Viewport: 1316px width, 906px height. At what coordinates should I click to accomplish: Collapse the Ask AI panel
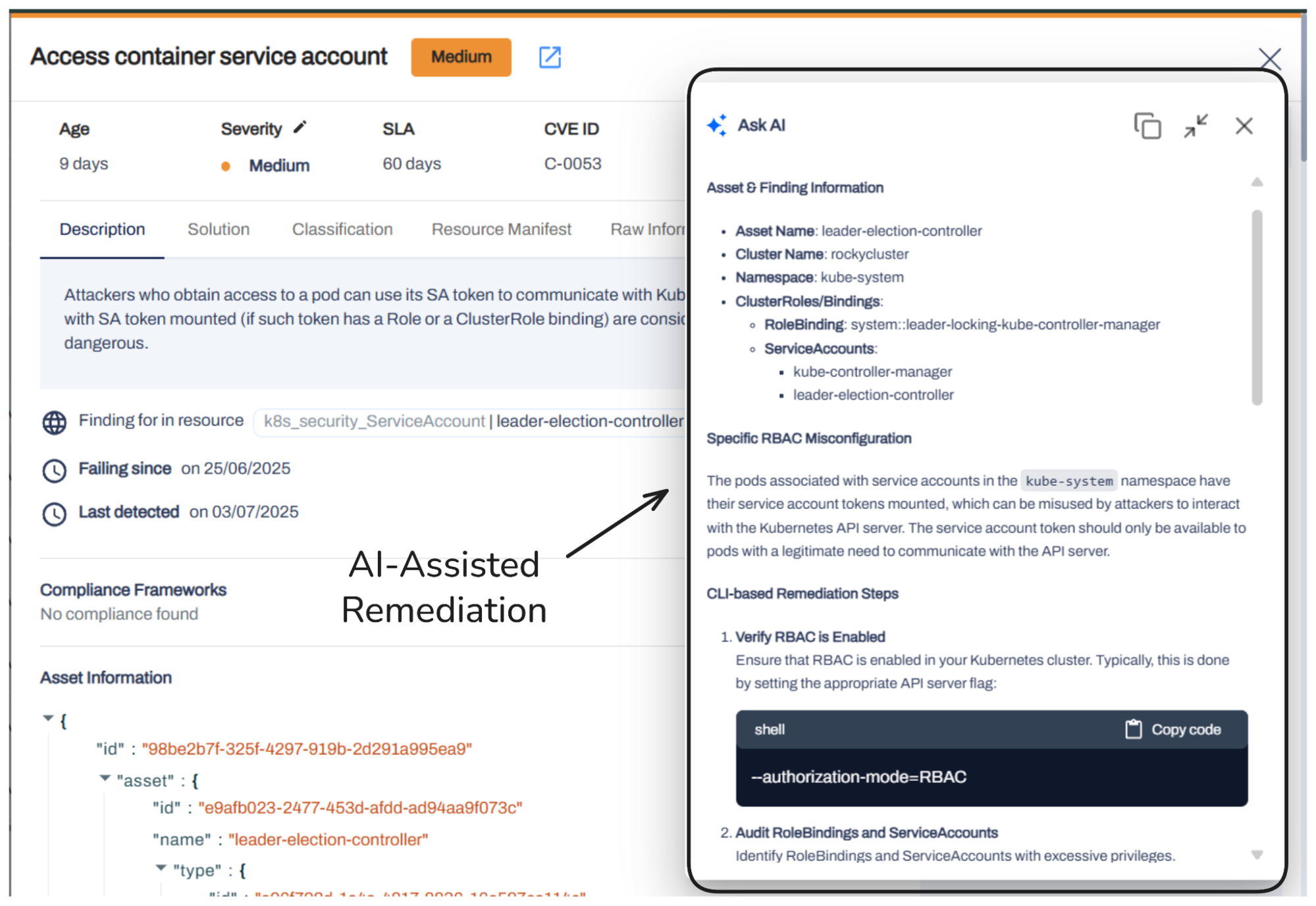coord(1196,126)
